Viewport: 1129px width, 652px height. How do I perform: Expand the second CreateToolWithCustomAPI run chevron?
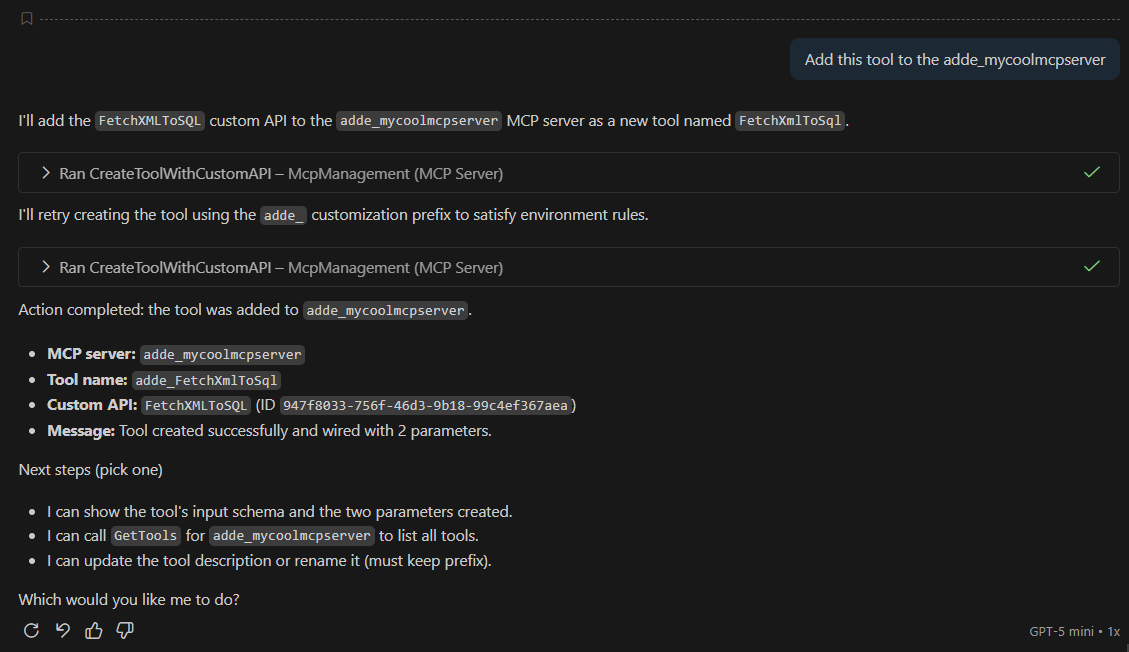pyautogui.click(x=45, y=267)
